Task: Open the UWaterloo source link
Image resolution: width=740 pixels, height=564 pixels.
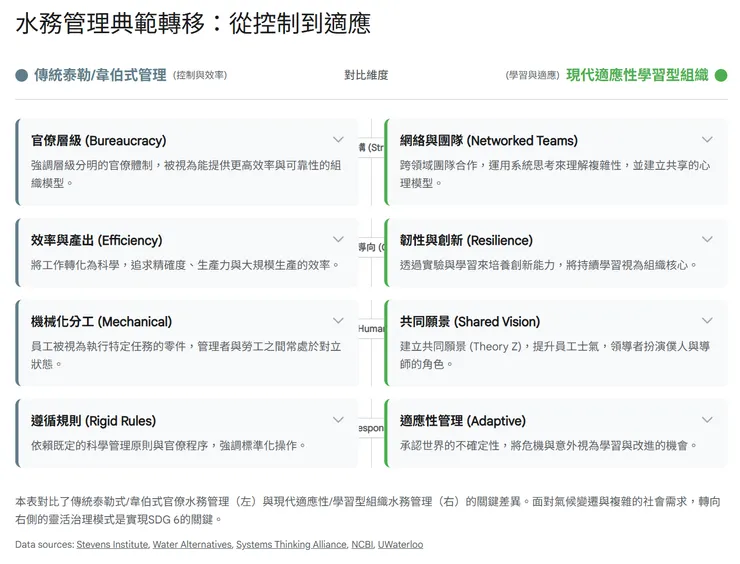Action: click(400, 544)
